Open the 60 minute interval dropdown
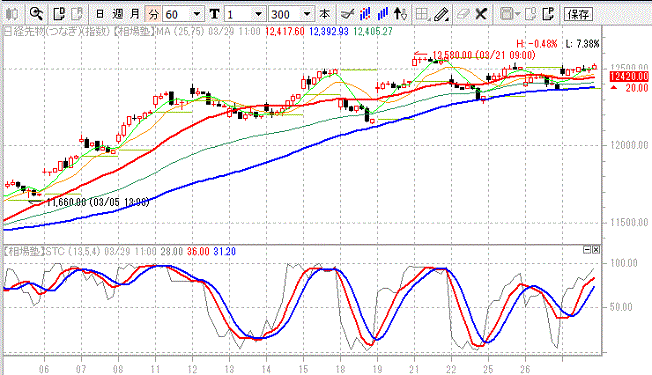 click(197, 15)
